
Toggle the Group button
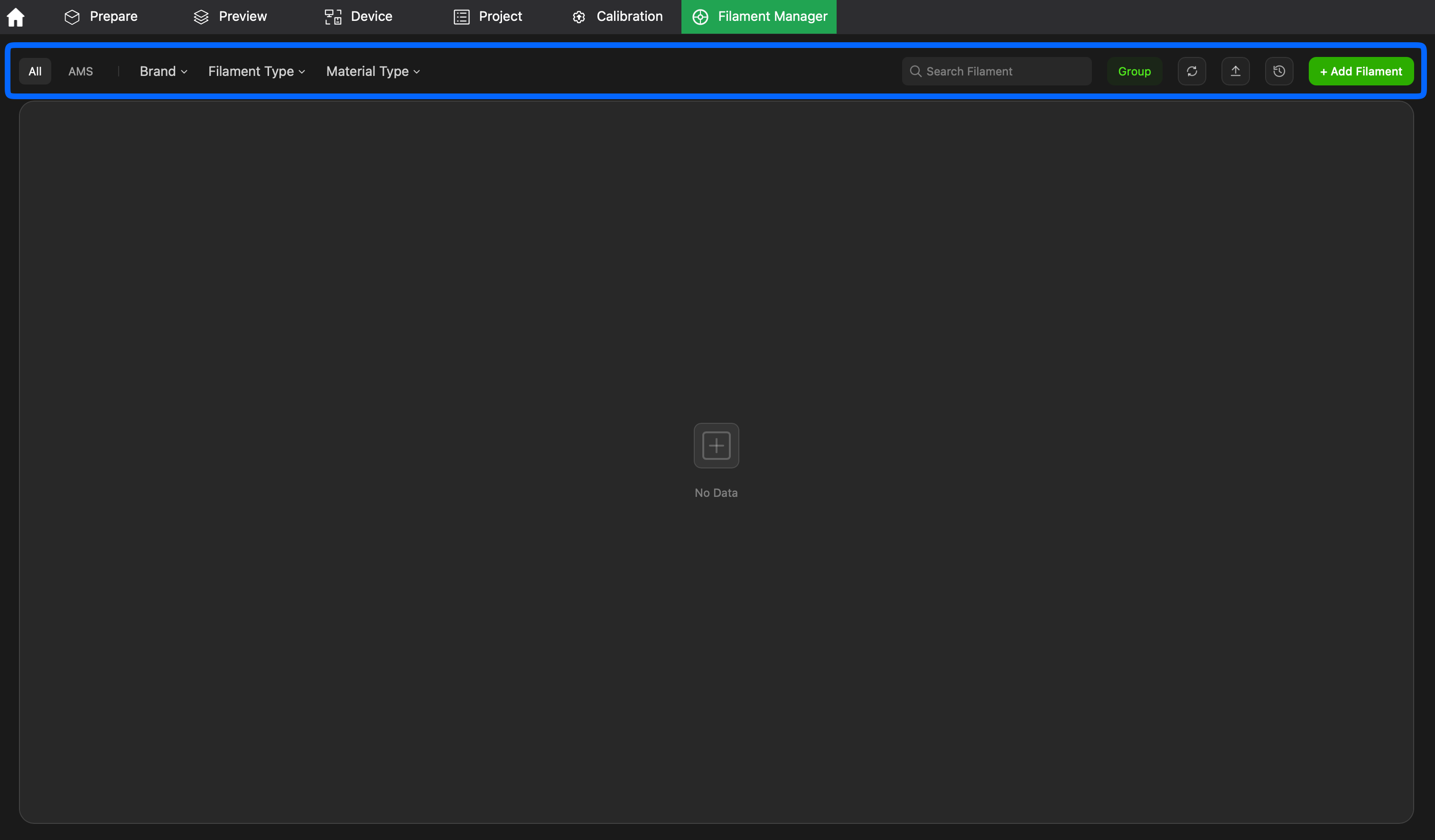click(1134, 71)
